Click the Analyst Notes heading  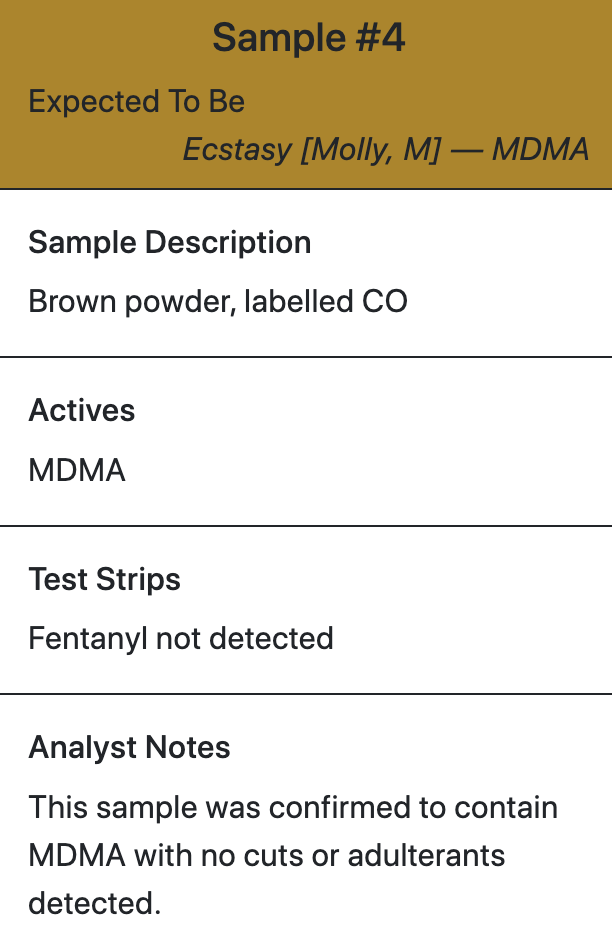click(x=129, y=748)
